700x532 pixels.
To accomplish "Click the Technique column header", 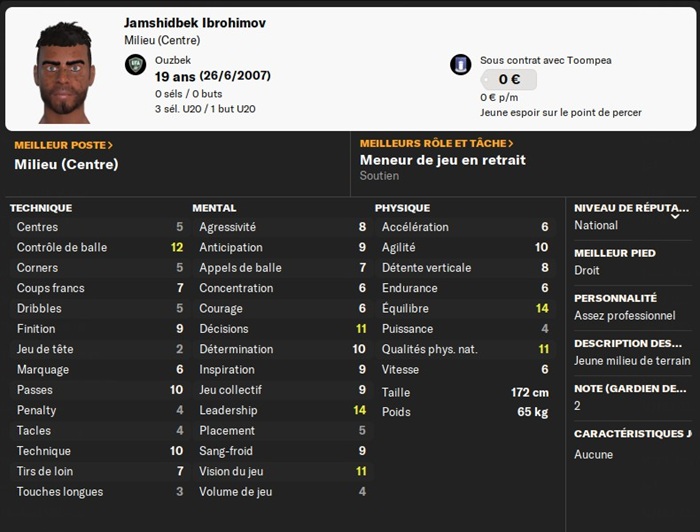I will [x=41, y=208].
